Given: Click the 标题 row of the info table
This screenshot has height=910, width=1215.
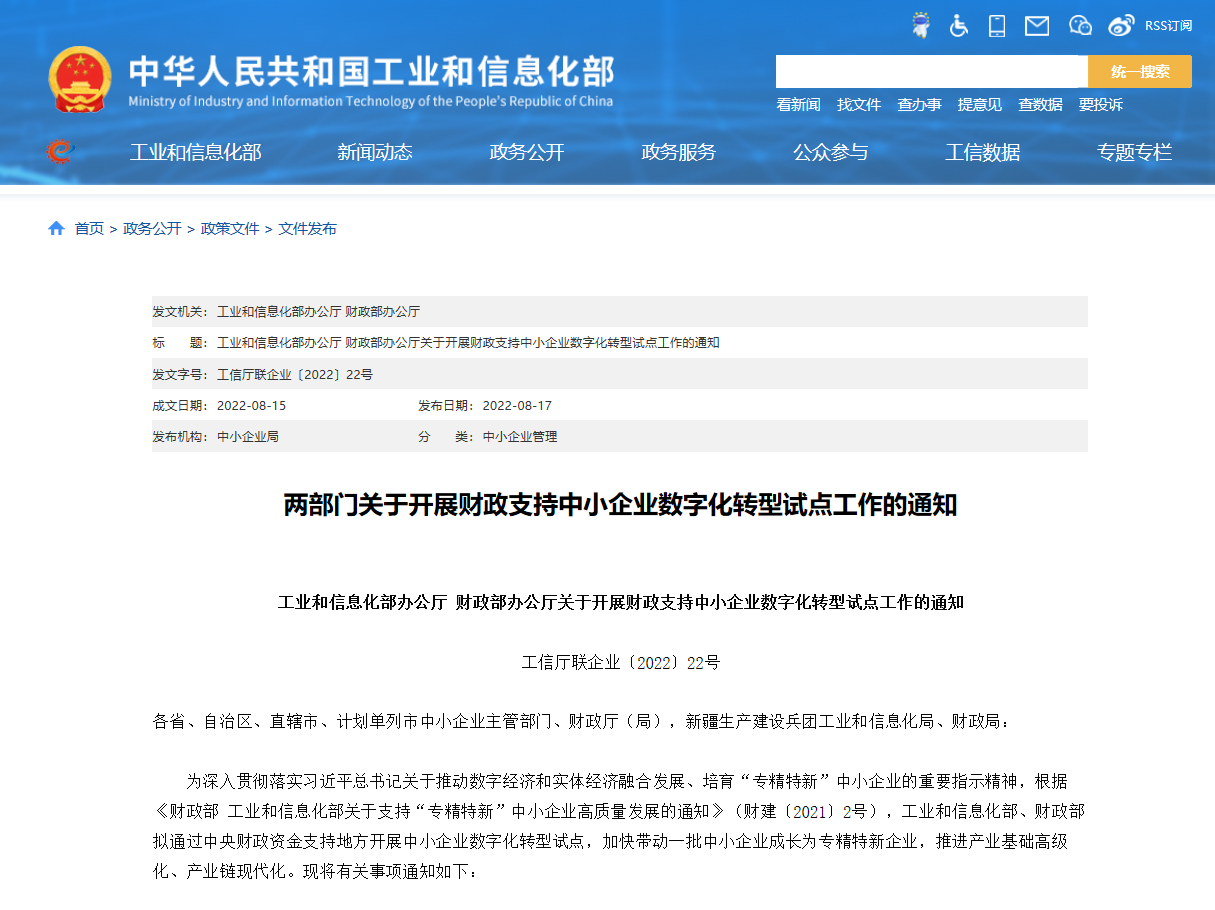Looking at the screenshot, I should pos(620,342).
